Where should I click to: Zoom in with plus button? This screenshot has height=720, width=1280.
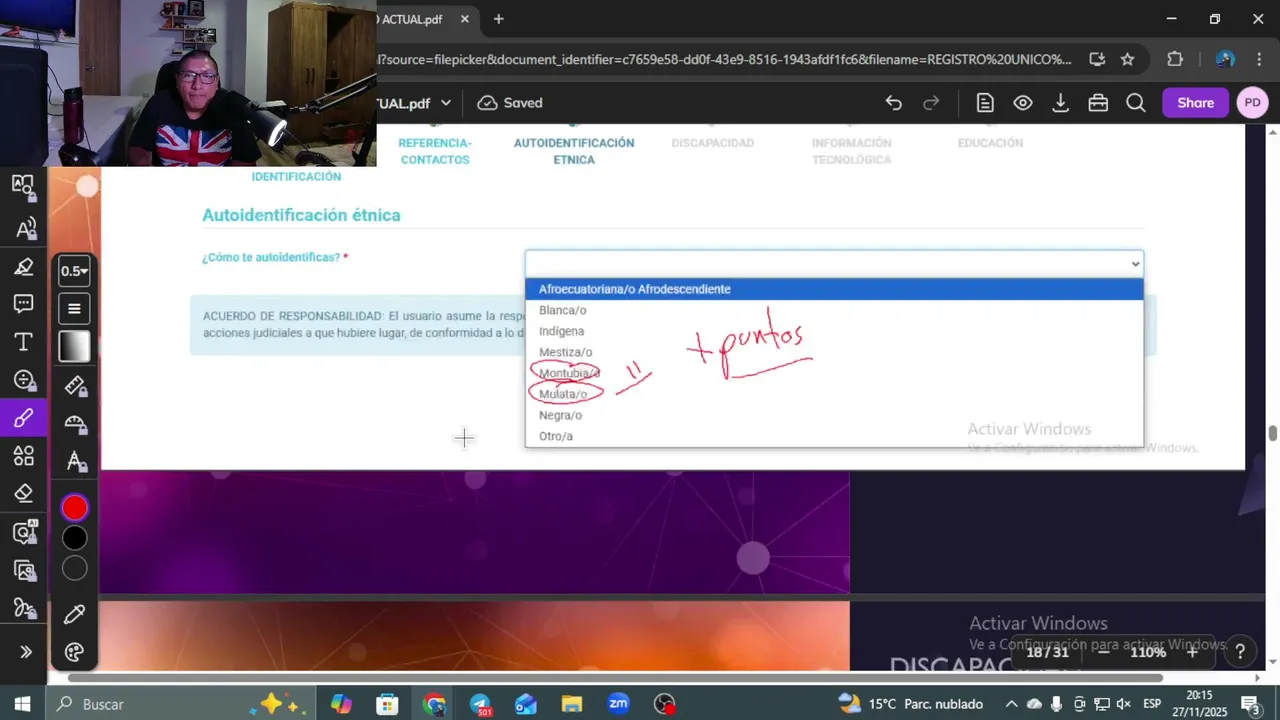pos(1192,652)
